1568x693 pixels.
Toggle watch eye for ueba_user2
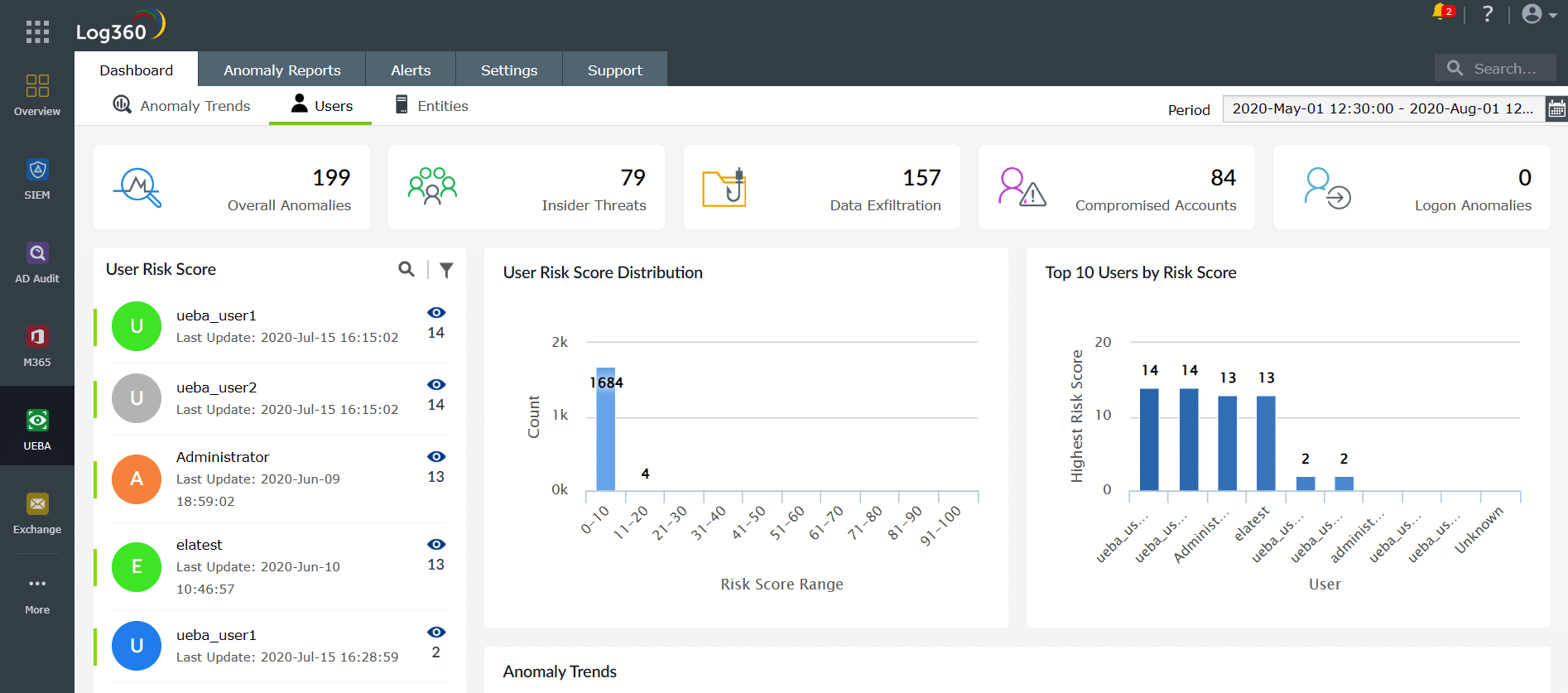(436, 385)
